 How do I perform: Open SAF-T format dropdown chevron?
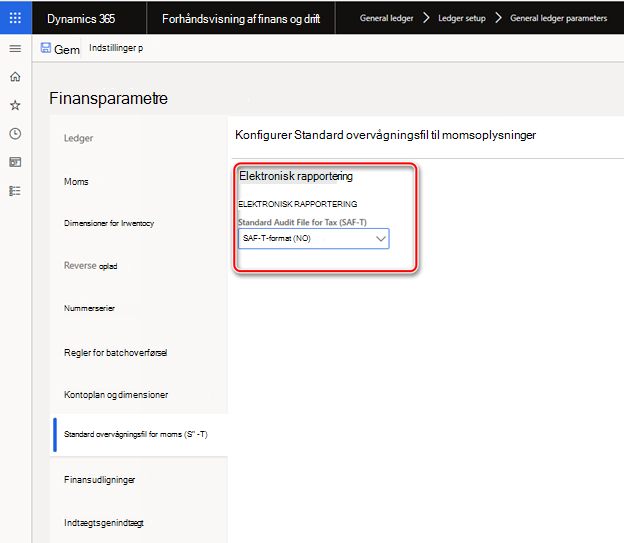pos(381,239)
